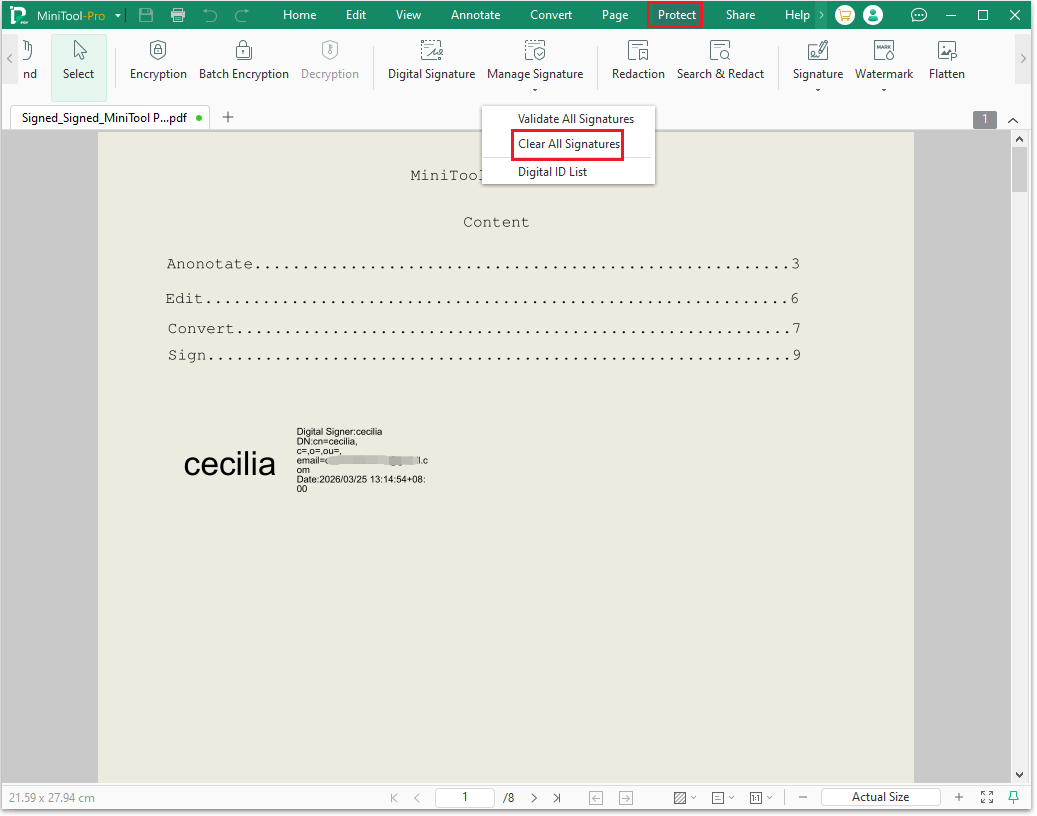1037x816 pixels.
Task: Switch to the Annotate ribbon tab
Action: pyautogui.click(x=475, y=15)
